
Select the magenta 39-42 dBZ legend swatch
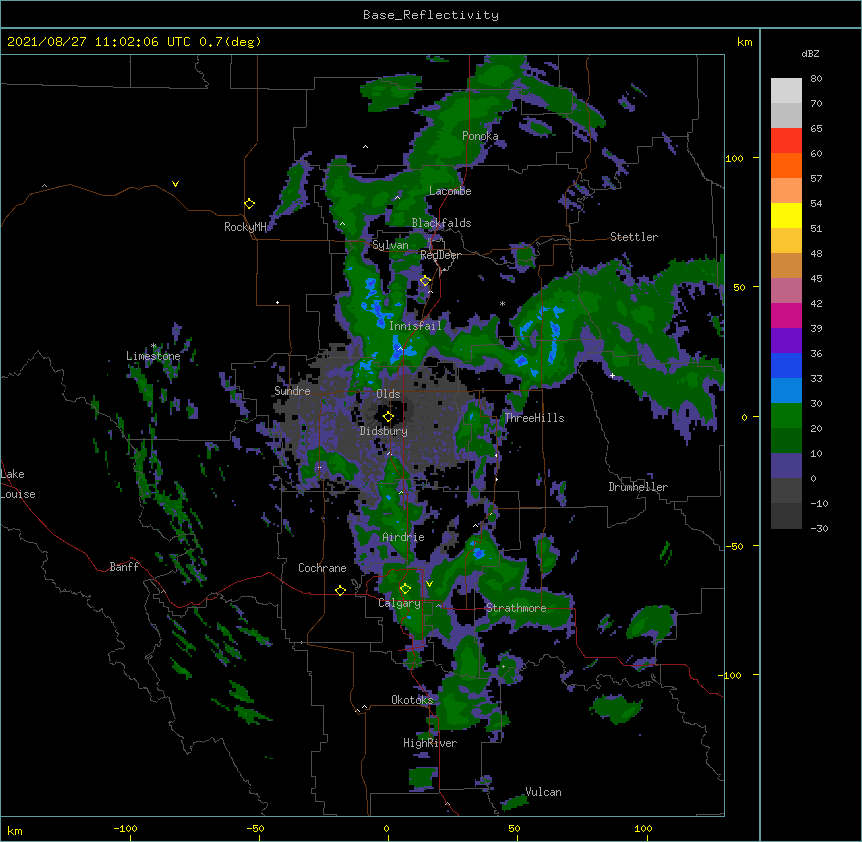point(786,315)
